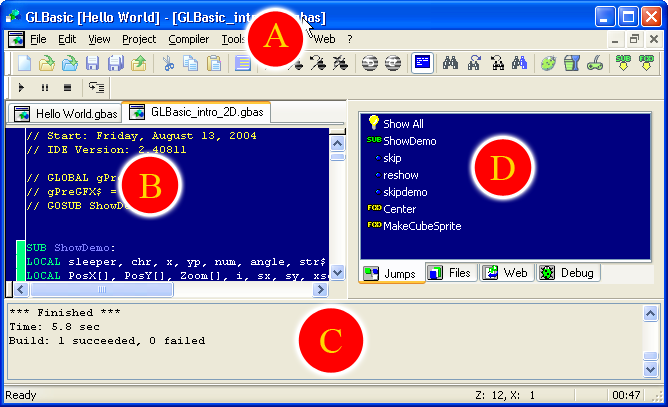Click binoculars with black backward arrow
668x407 pixels.
coord(497,64)
